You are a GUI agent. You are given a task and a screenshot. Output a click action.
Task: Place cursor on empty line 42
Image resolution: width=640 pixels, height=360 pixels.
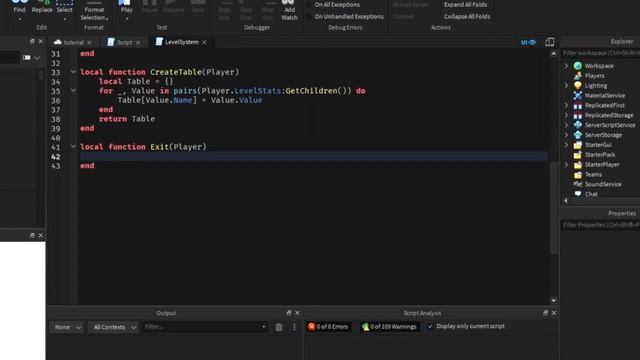pos(313,156)
